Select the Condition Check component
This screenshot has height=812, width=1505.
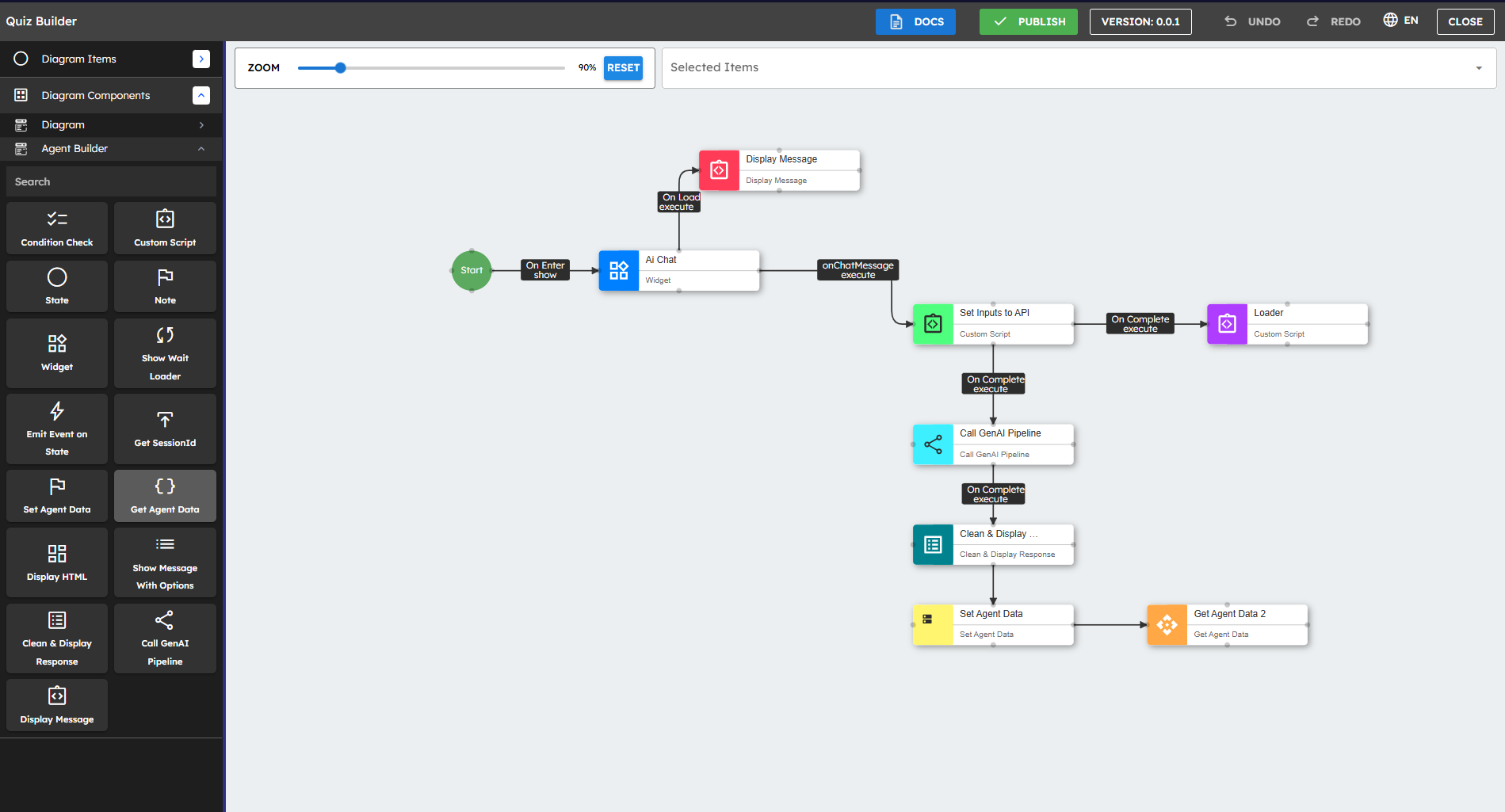pos(57,228)
